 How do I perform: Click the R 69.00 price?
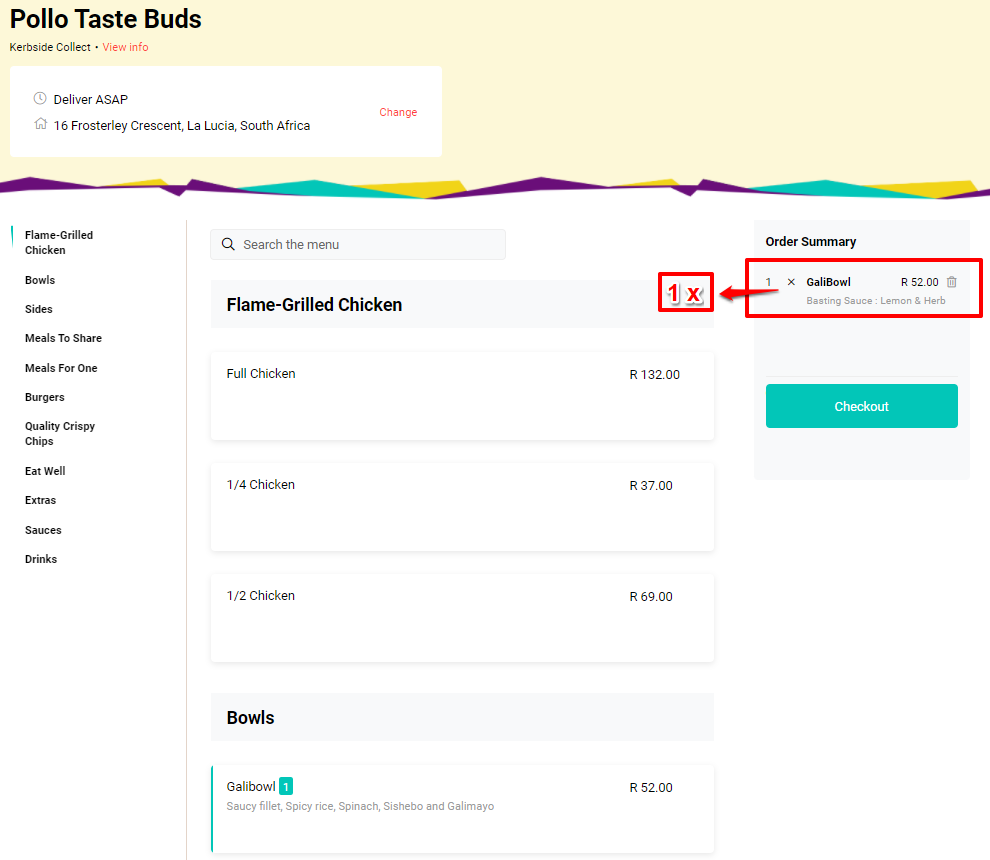pos(651,597)
